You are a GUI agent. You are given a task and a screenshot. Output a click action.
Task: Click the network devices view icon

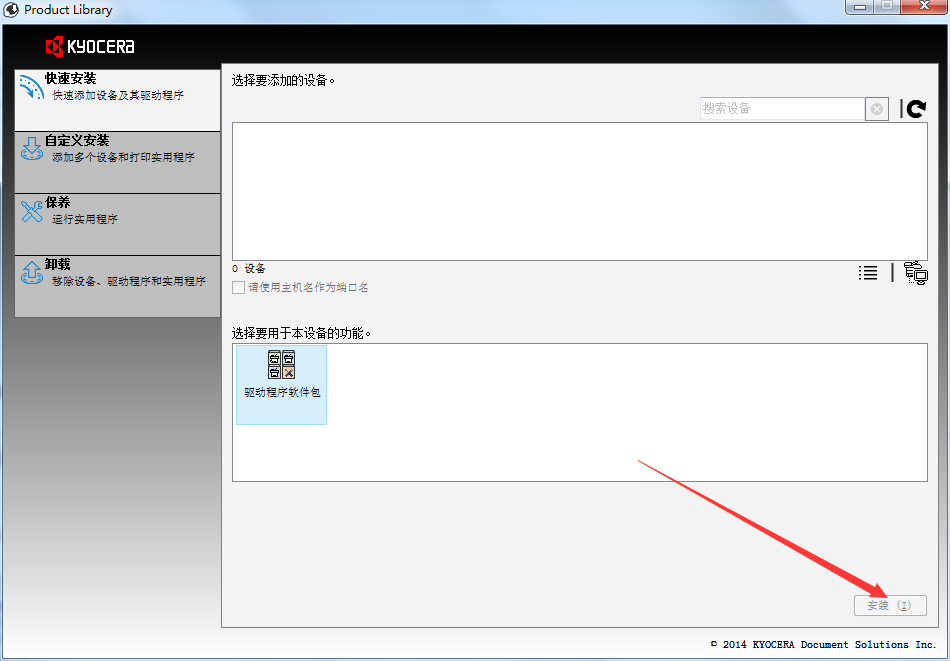[x=915, y=273]
